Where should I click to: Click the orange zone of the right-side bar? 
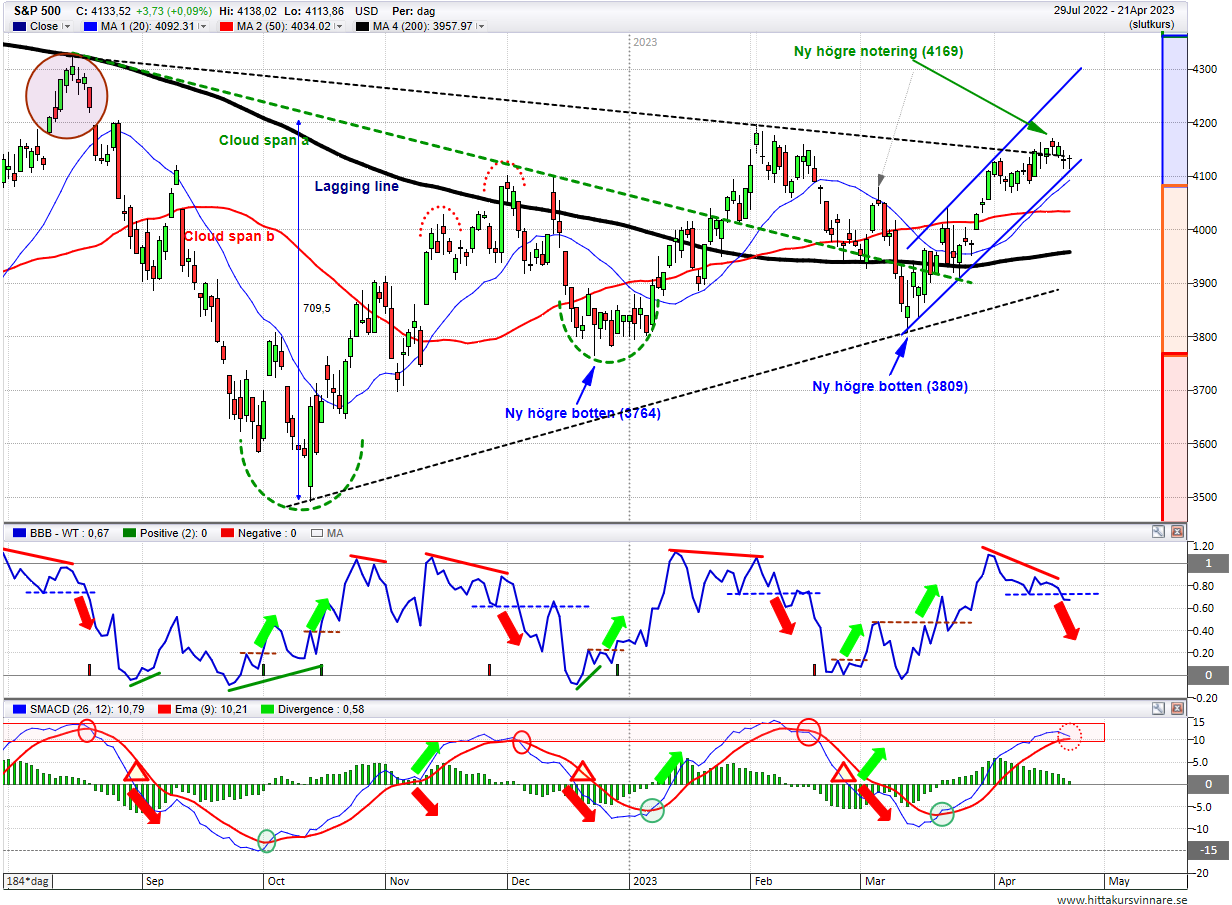click(x=1174, y=270)
